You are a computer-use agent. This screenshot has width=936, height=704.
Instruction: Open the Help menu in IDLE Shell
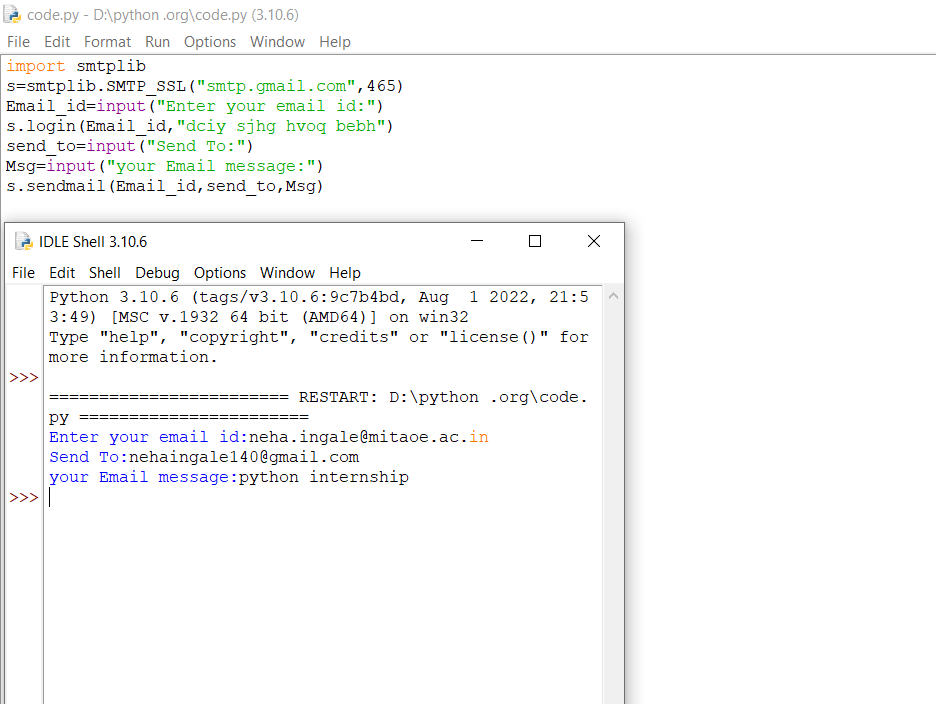344,272
